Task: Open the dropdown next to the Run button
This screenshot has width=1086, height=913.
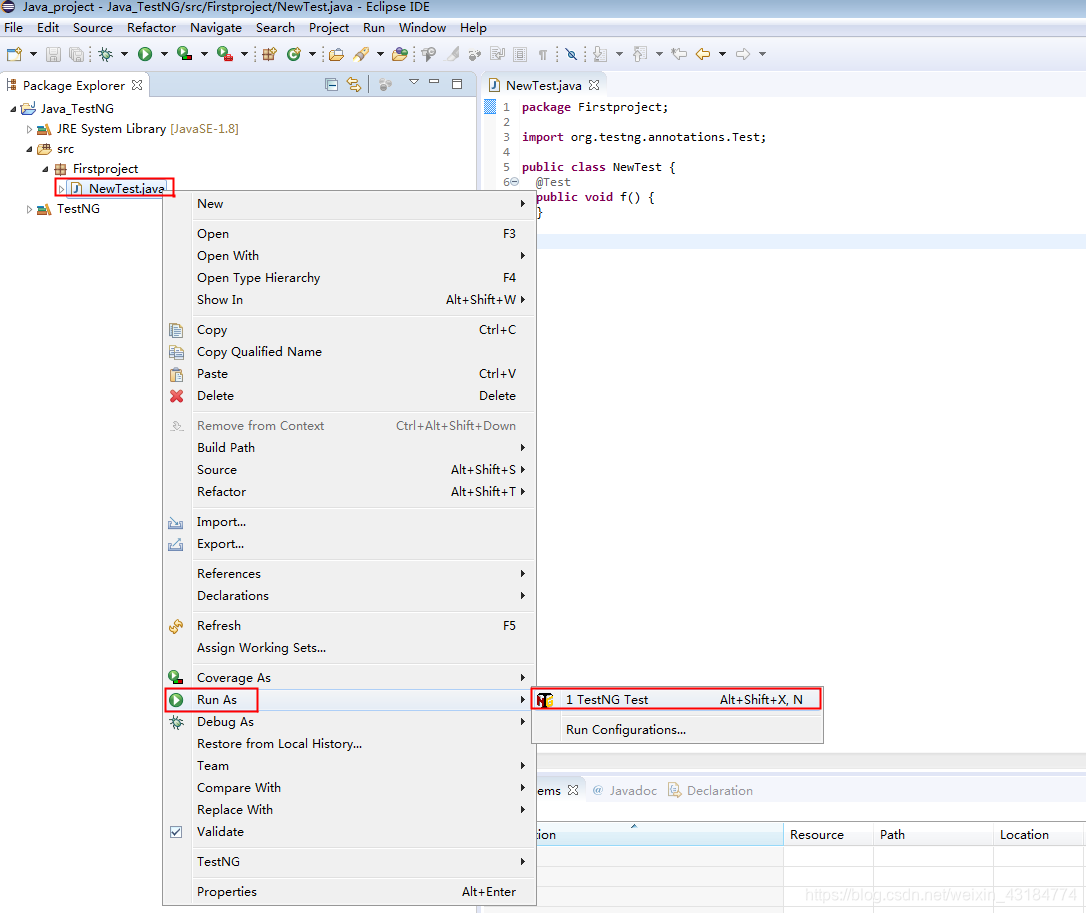Action: coord(164,54)
